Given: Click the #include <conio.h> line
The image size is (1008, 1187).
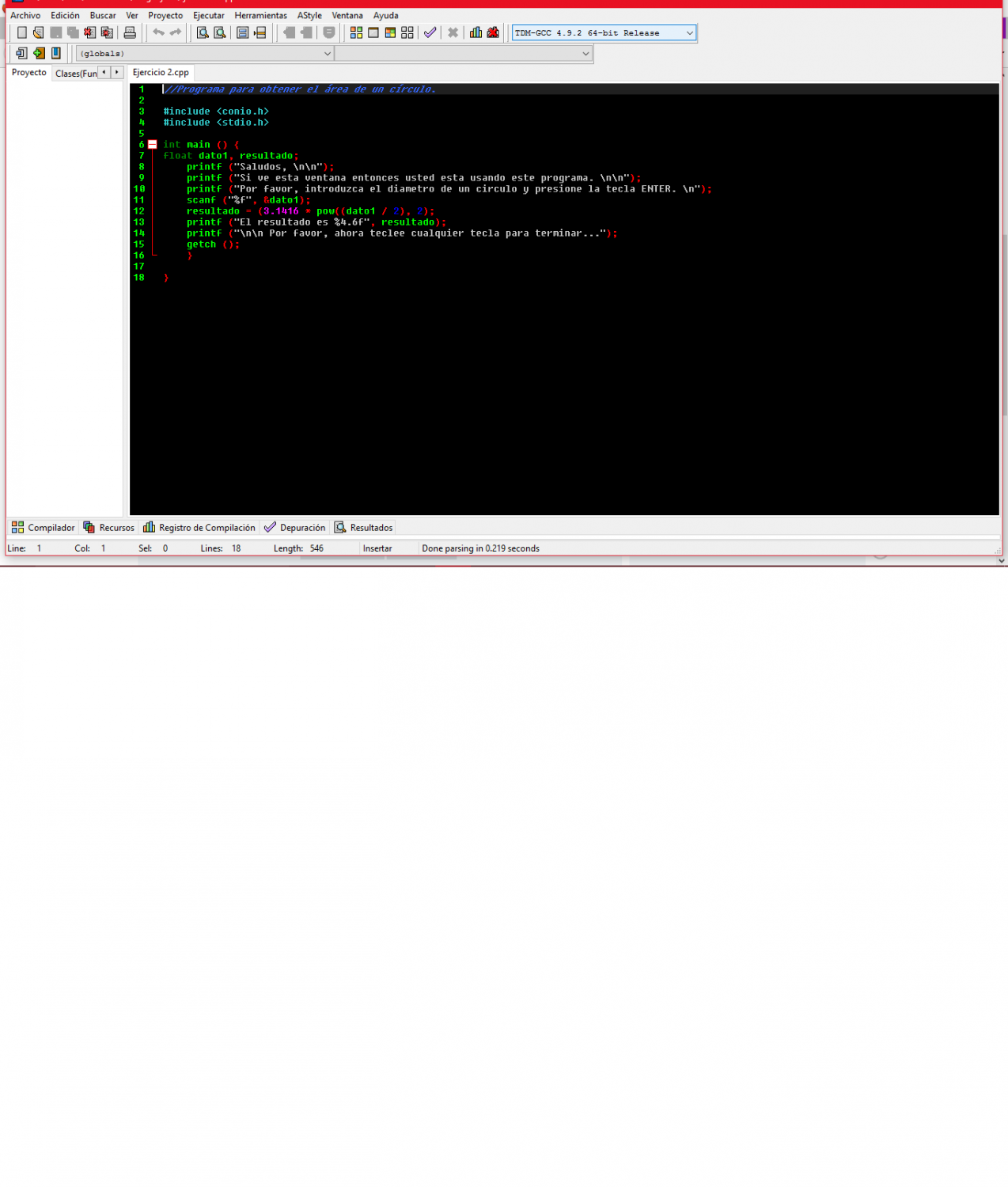Looking at the screenshot, I should (x=216, y=112).
